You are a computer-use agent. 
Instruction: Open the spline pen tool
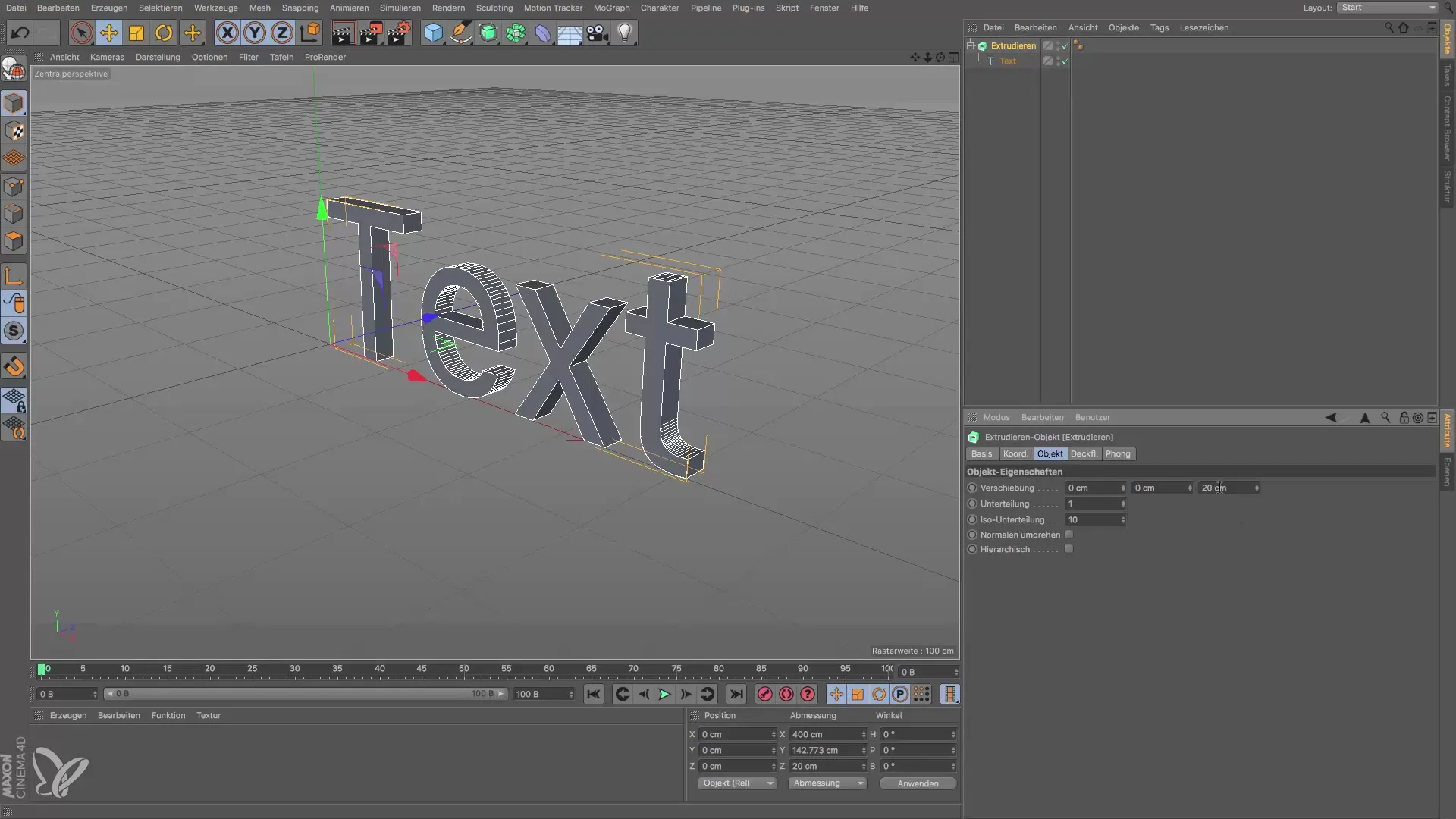tap(460, 33)
